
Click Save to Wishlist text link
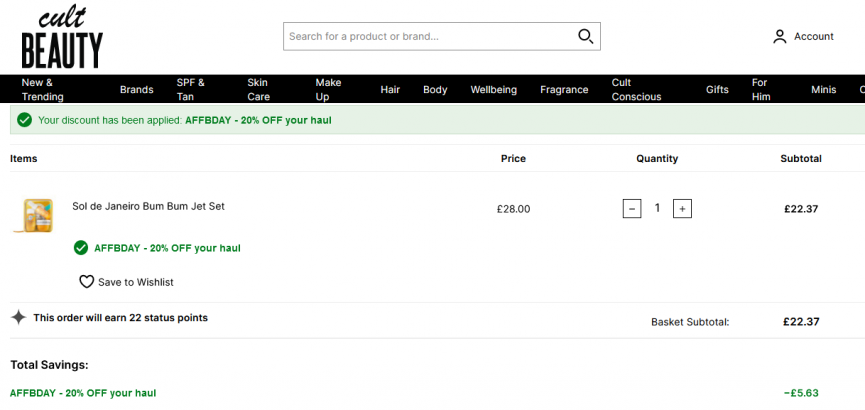pyautogui.click(x=136, y=282)
